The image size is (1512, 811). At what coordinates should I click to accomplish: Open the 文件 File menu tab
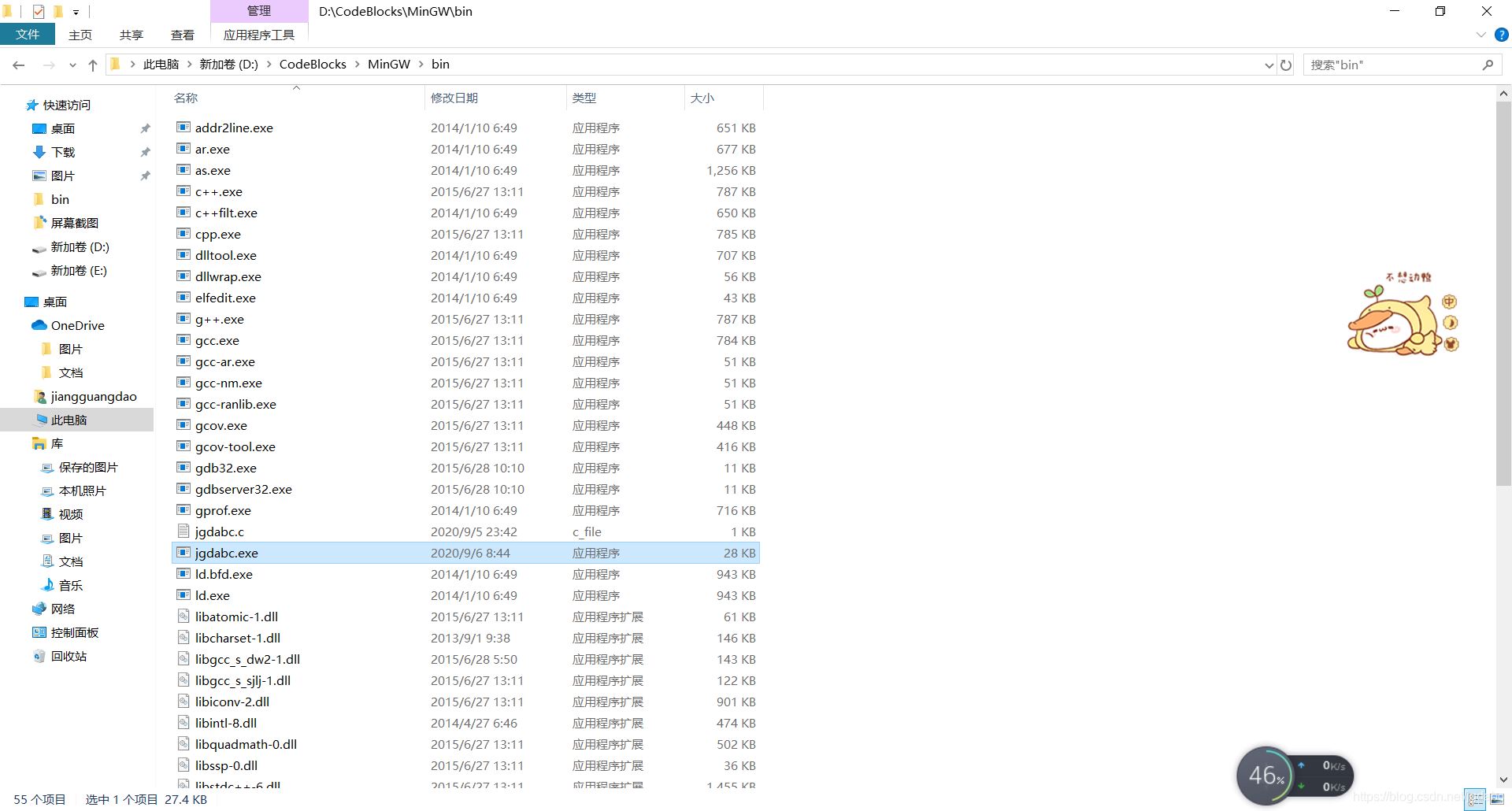28,35
